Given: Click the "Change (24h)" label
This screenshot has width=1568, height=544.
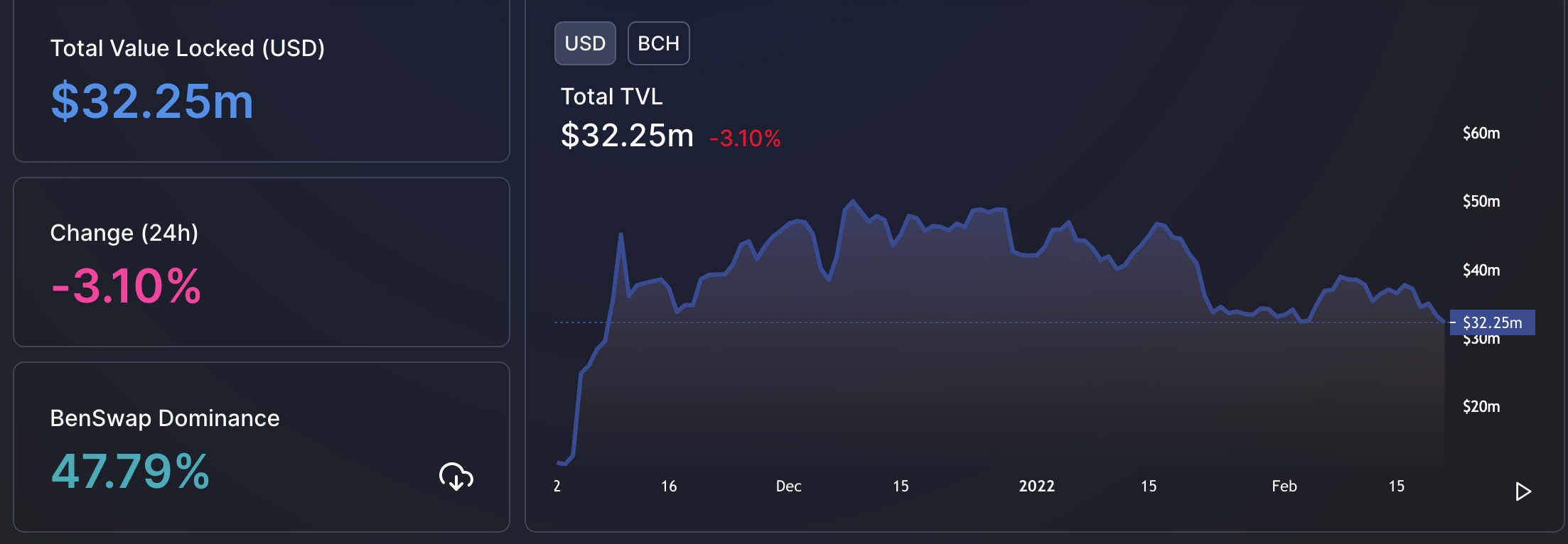Looking at the screenshot, I should [x=124, y=233].
